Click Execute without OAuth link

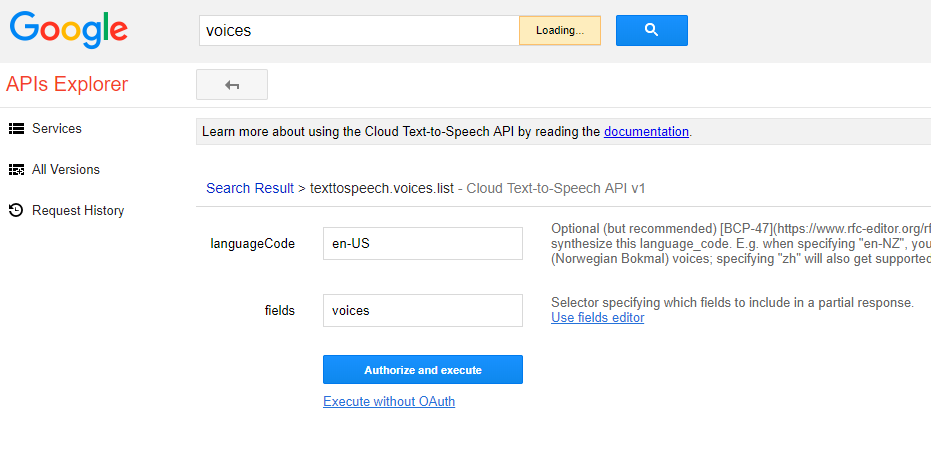click(389, 402)
